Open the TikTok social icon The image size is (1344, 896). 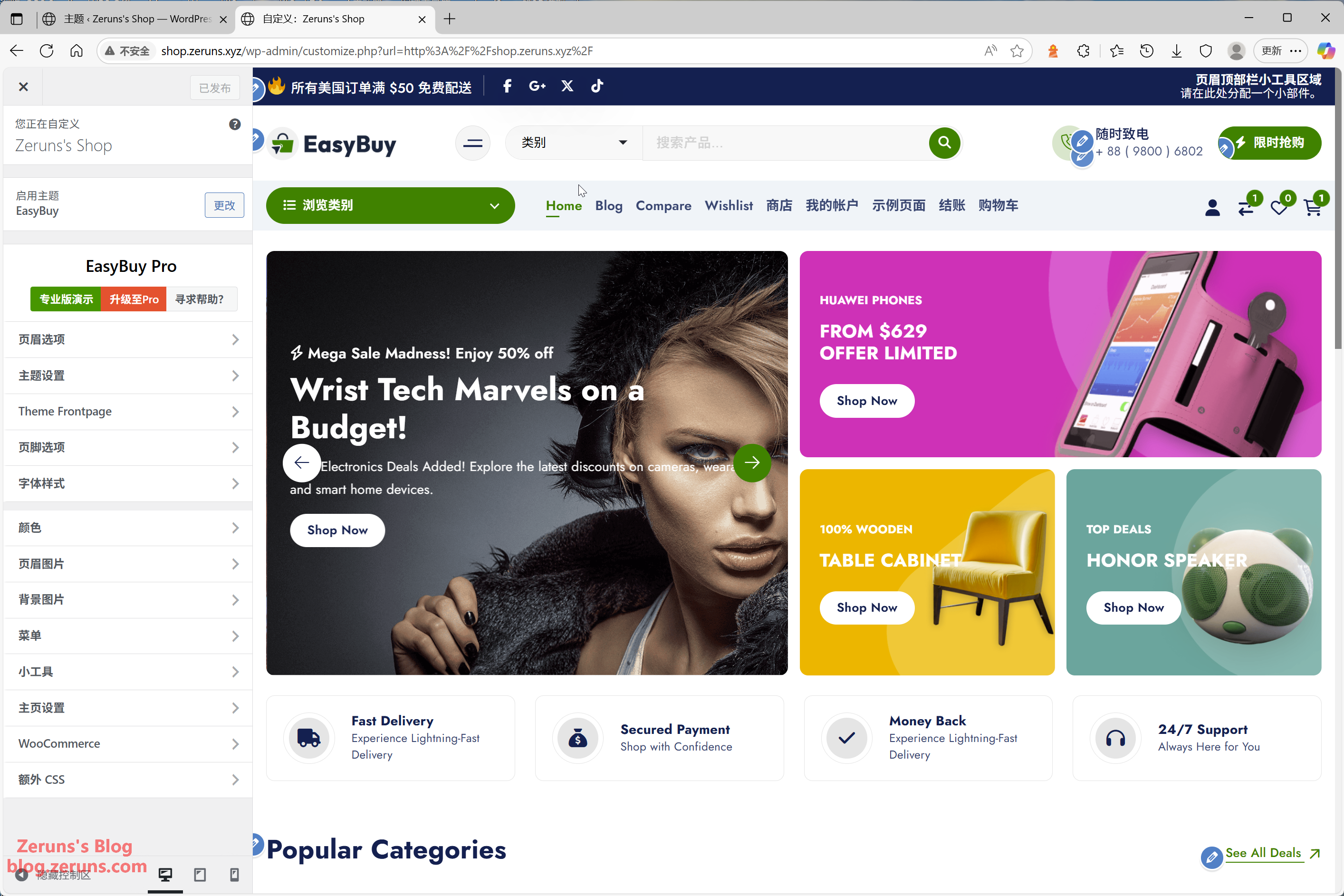point(597,87)
